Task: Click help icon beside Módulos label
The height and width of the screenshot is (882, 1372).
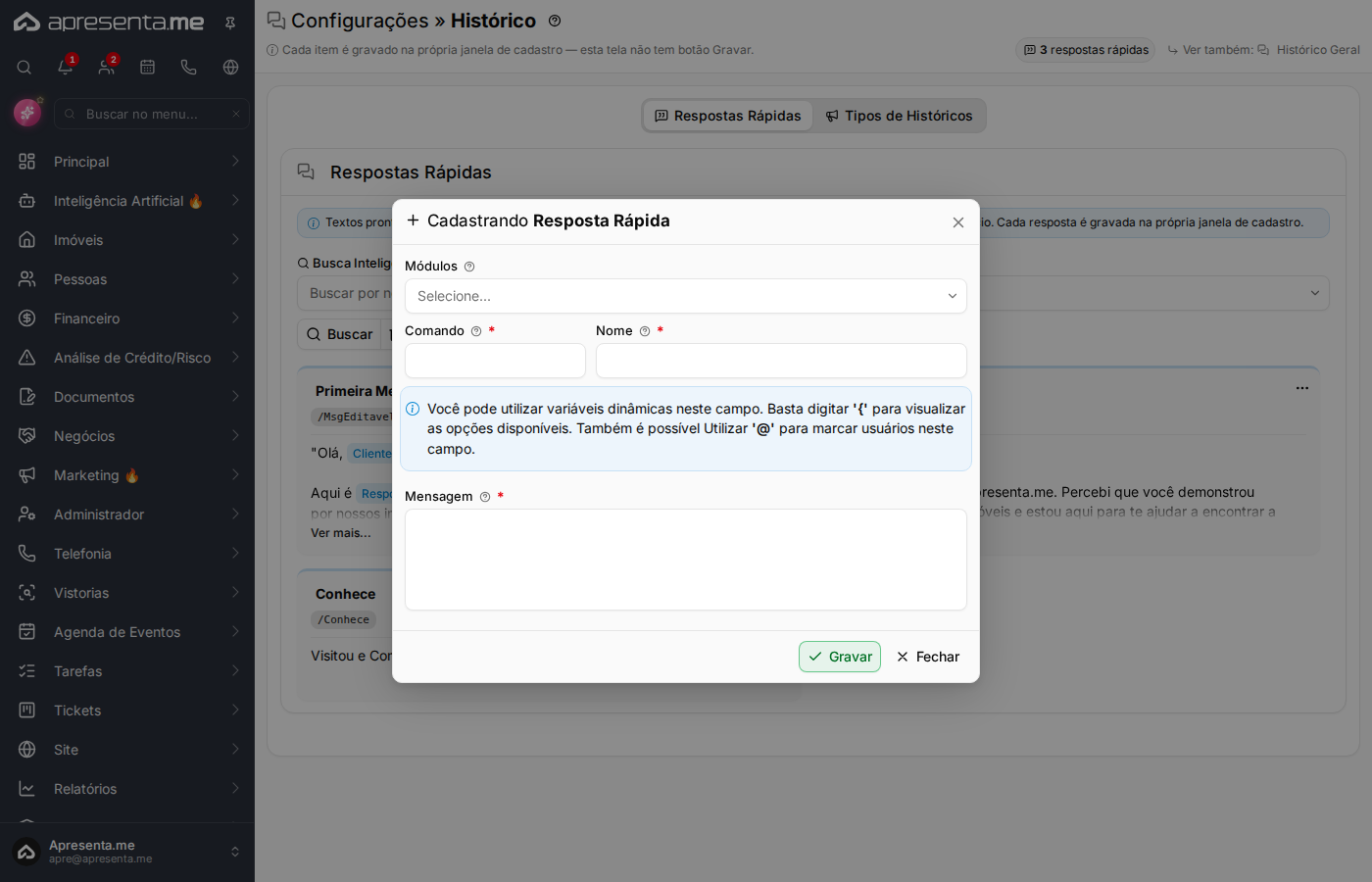Action: tap(469, 267)
